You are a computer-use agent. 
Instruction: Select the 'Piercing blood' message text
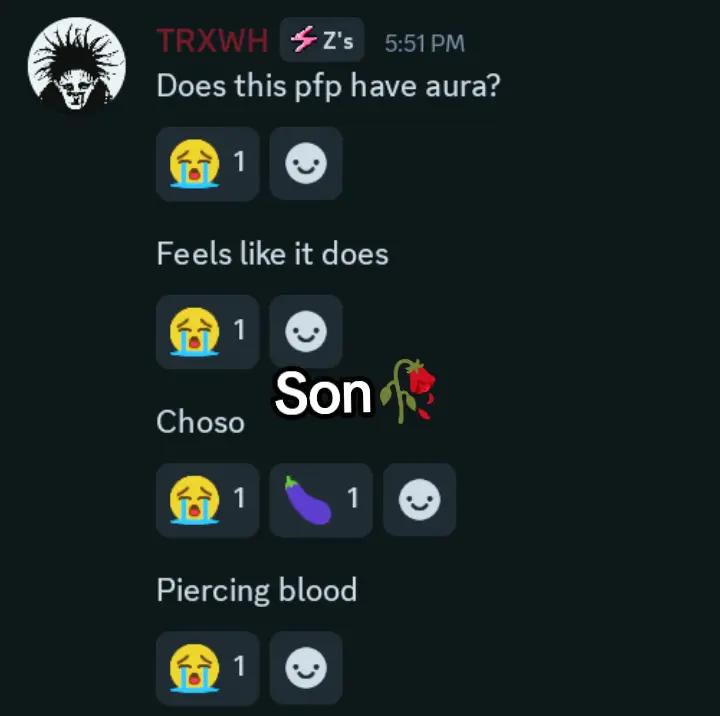click(x=257, y=590)
